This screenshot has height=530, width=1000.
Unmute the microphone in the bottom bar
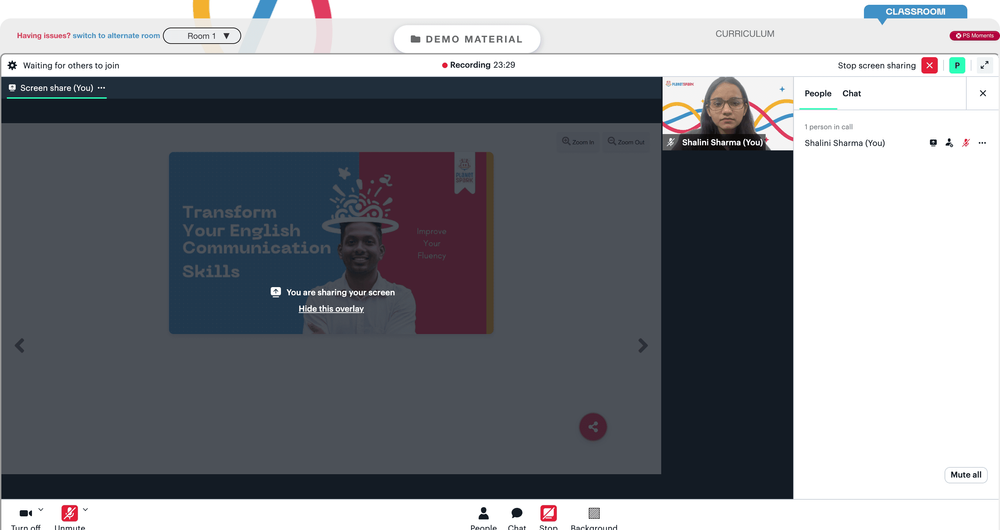pyautogui.click(x=70, y=517)
